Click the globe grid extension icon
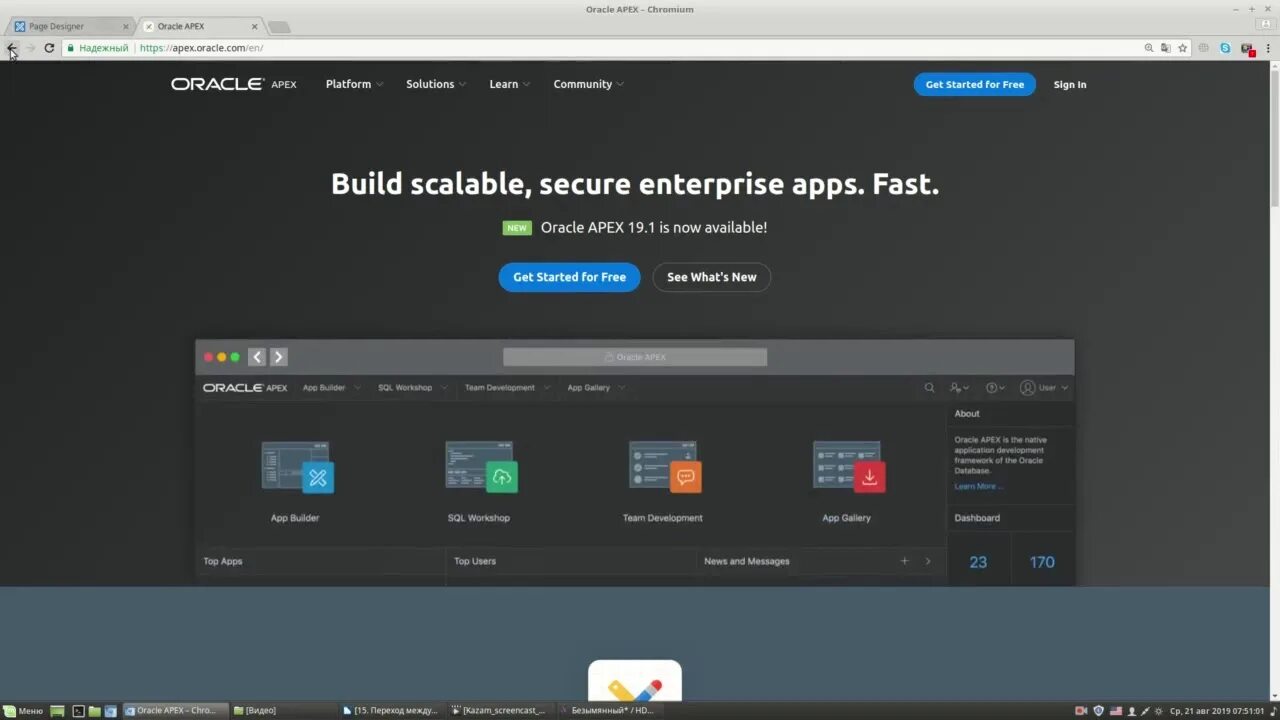The width and height of the screenshot is (1280, 720). [x=1204, y=47]
